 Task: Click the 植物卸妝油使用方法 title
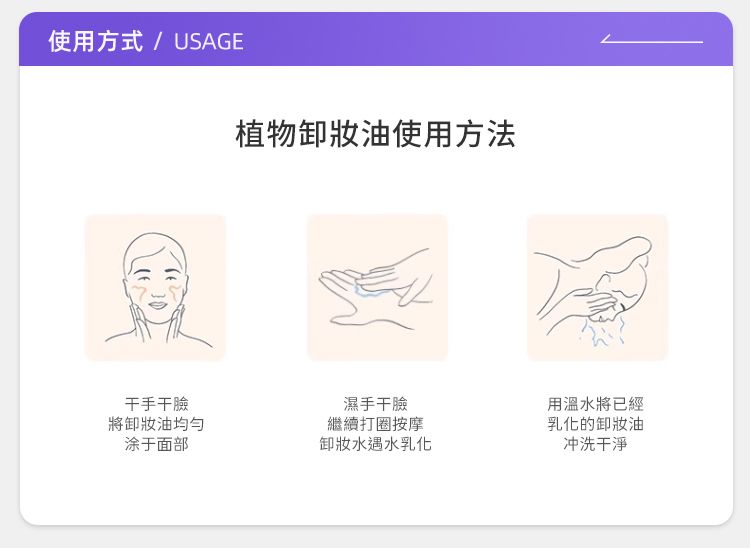(x=375, y=134)
